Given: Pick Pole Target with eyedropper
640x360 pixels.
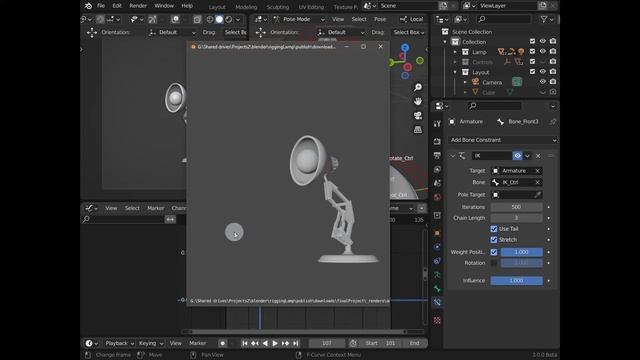Looking at the screenshot, I should coord(537,195).
